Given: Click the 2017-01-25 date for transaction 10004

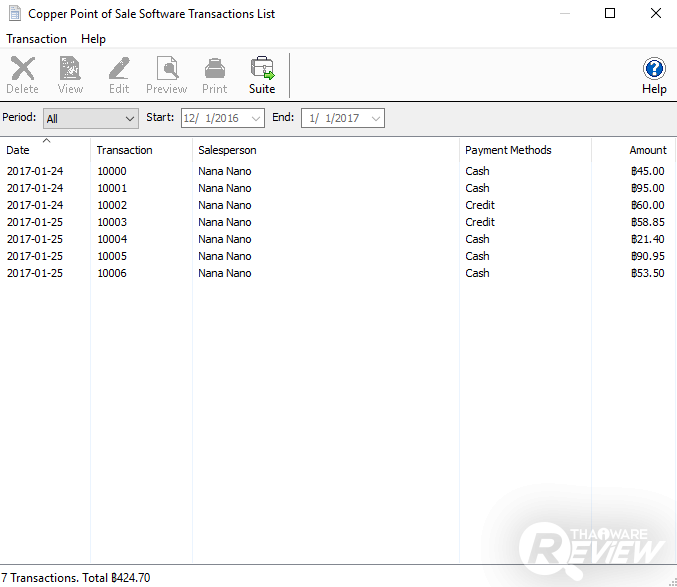Looking at the screenshot, I should pyautogui.click(x=35, y=239).
